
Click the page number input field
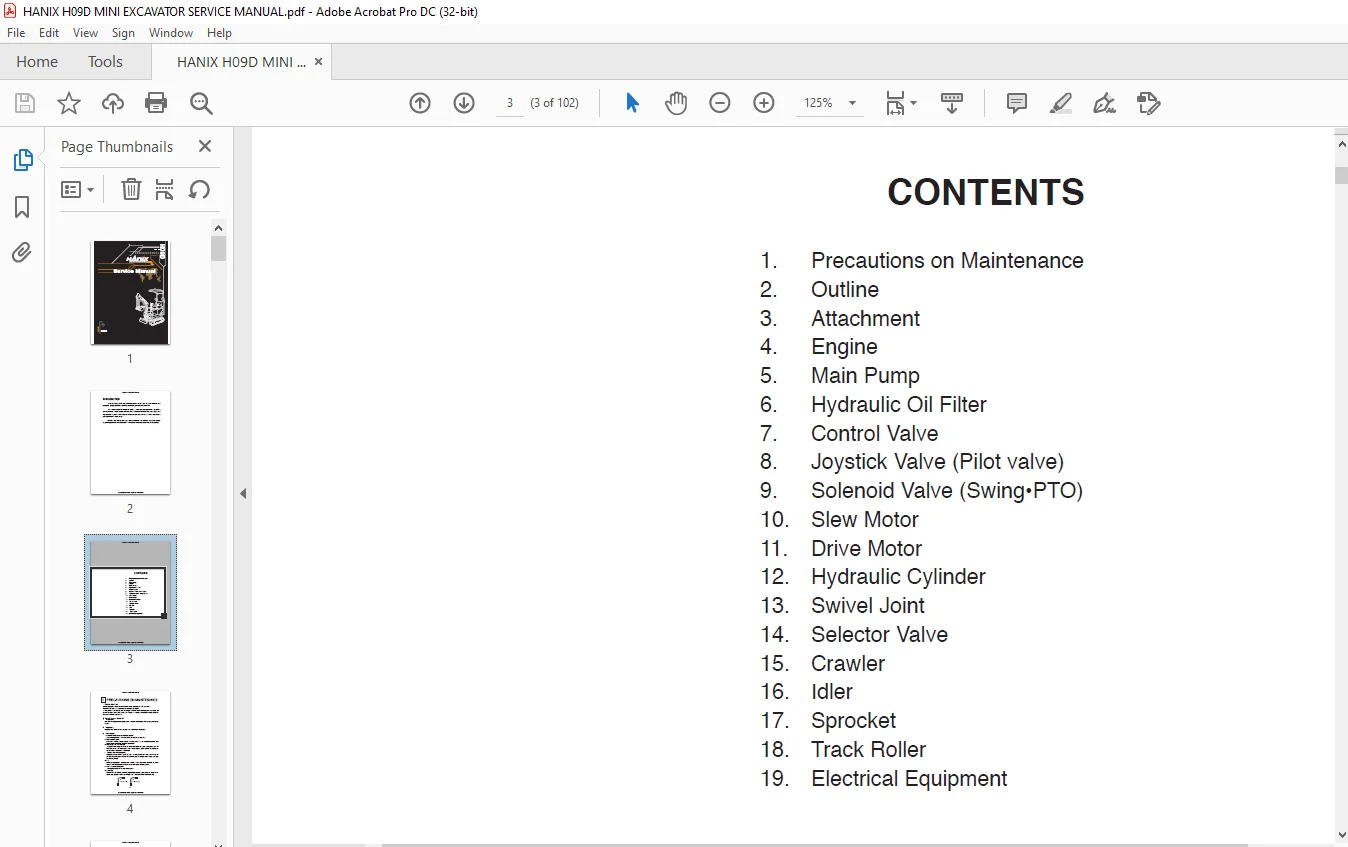[510, 103]
